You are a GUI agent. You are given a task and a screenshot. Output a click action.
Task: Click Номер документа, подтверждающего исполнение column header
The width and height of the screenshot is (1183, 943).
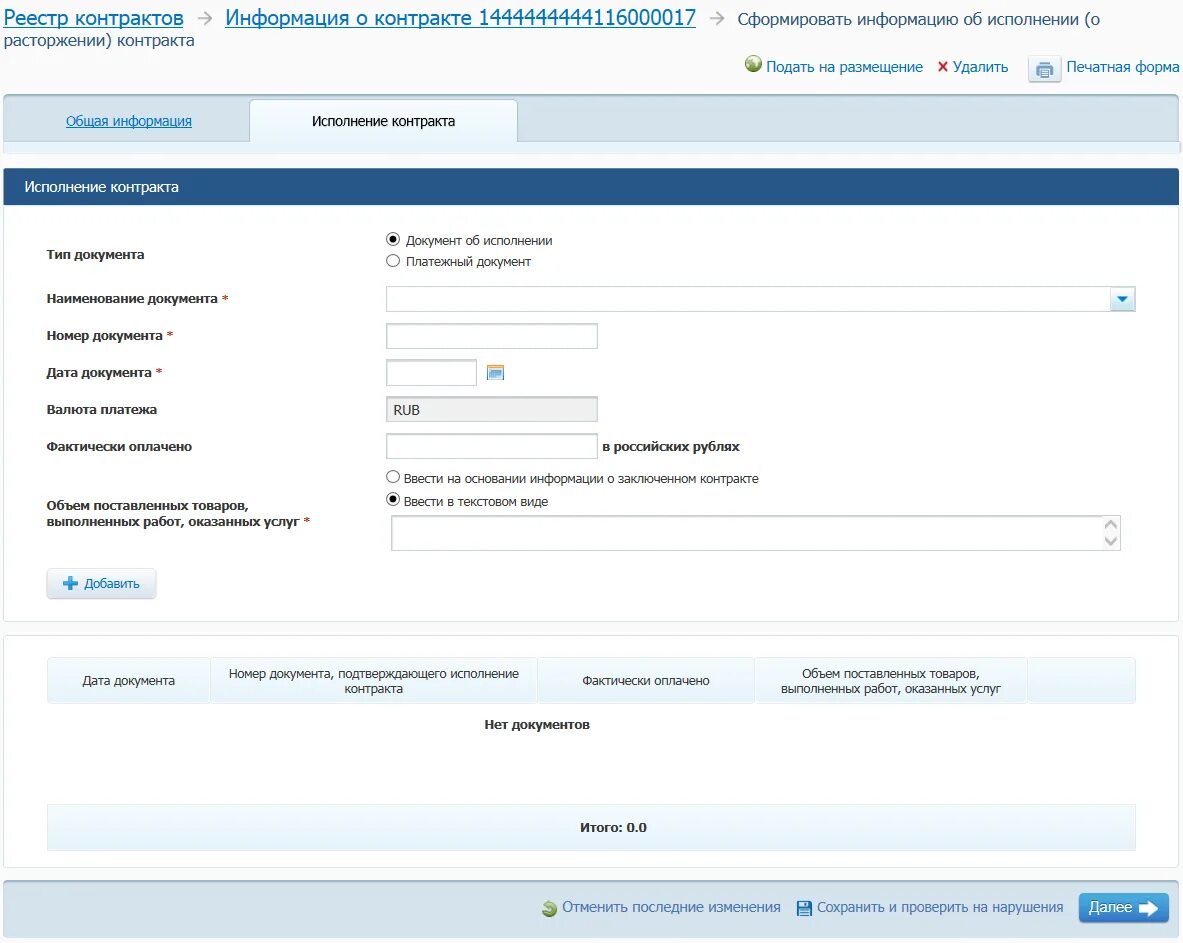[x=373, y=680]
